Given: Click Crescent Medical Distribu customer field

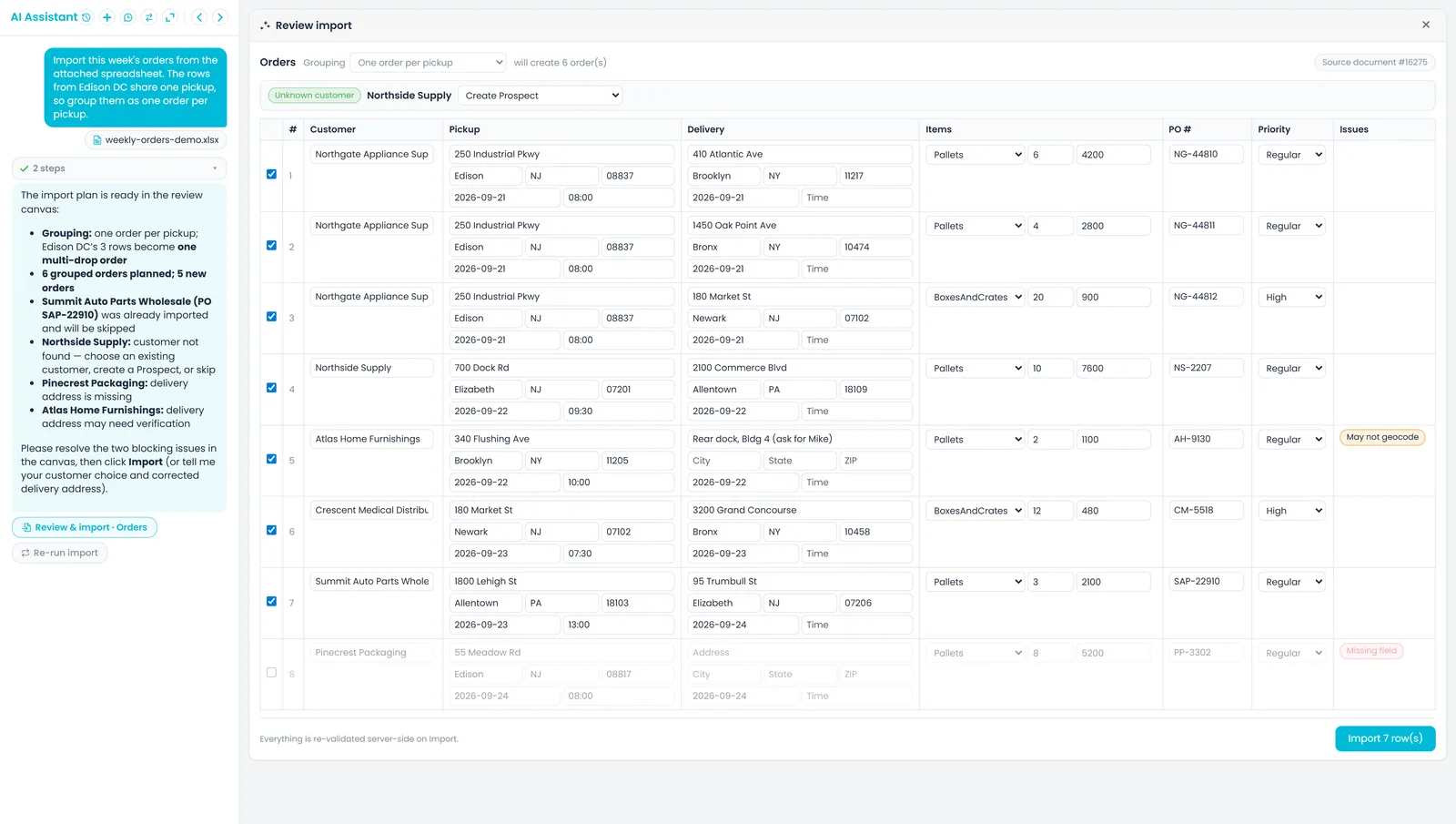Looking at the screenshot, I should (372, 511).
